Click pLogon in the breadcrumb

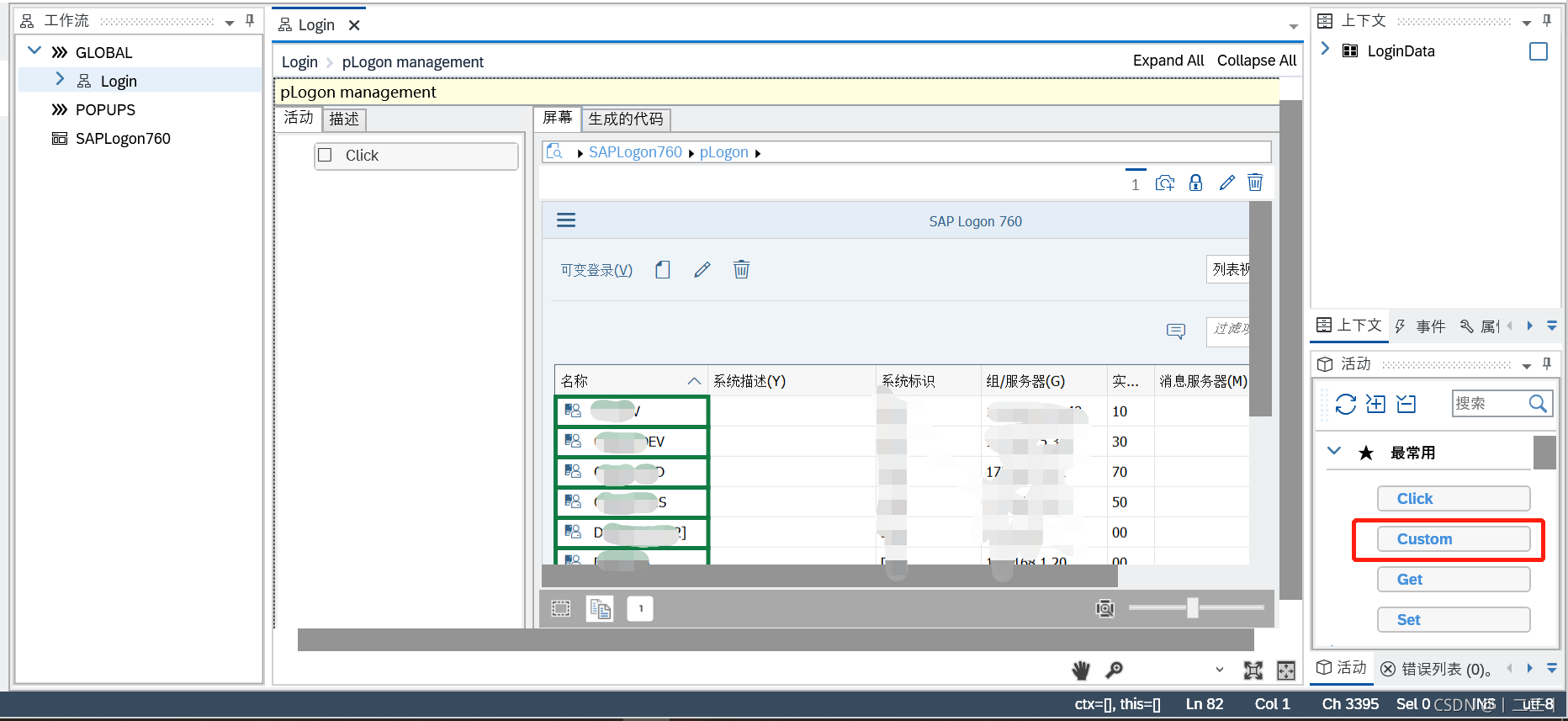tap(724, 152)
